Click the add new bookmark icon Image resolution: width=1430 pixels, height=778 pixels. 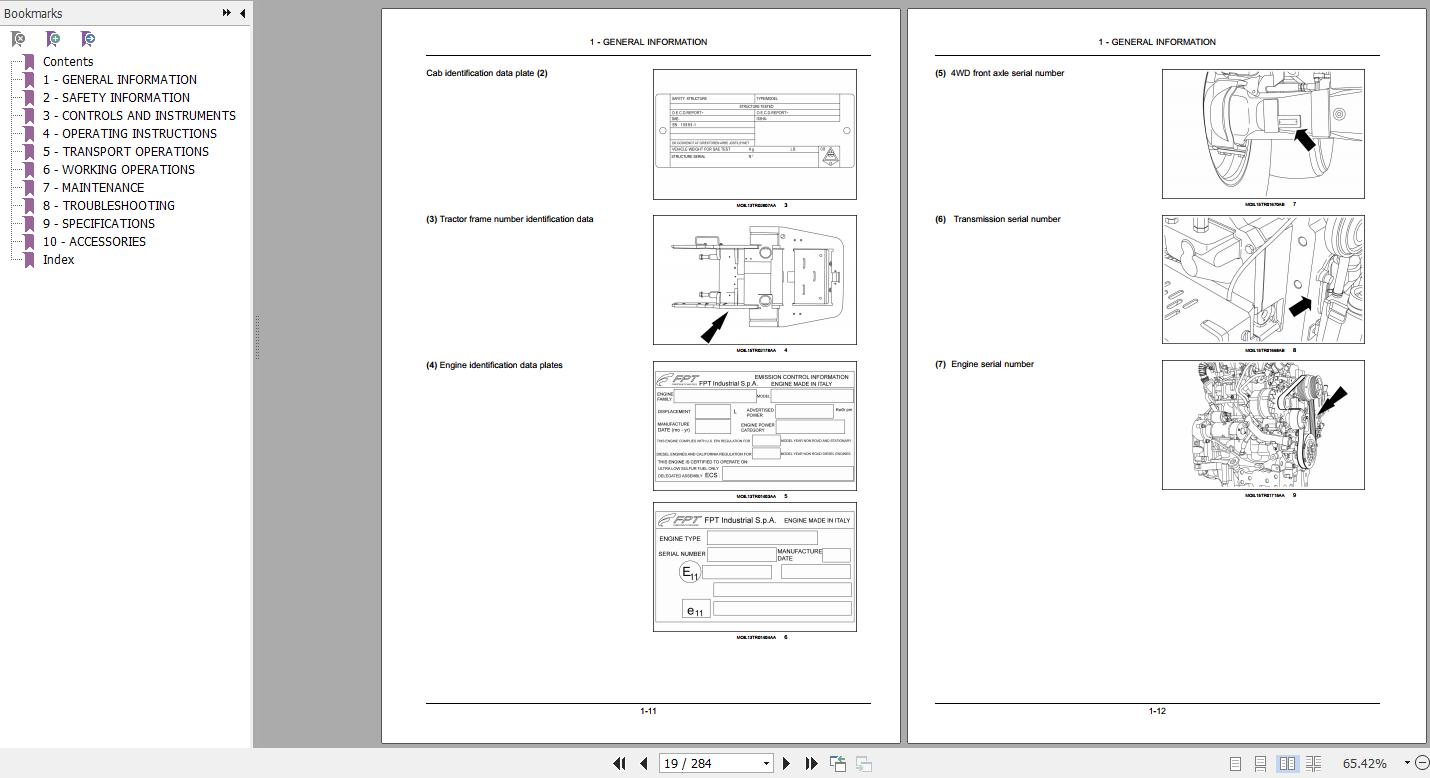point(53,39)
